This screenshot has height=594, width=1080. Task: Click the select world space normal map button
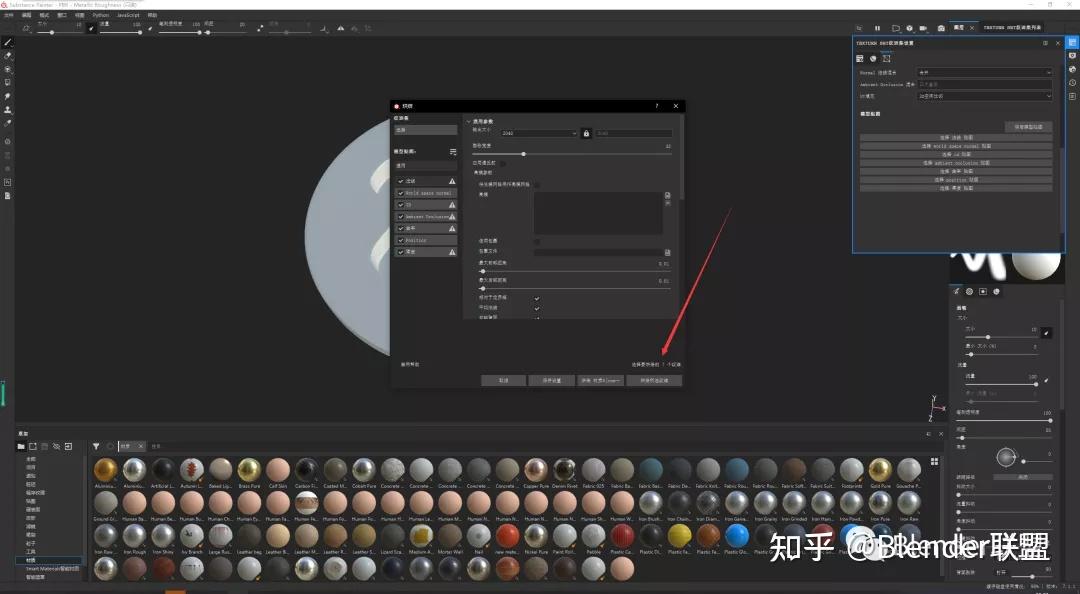956,146
